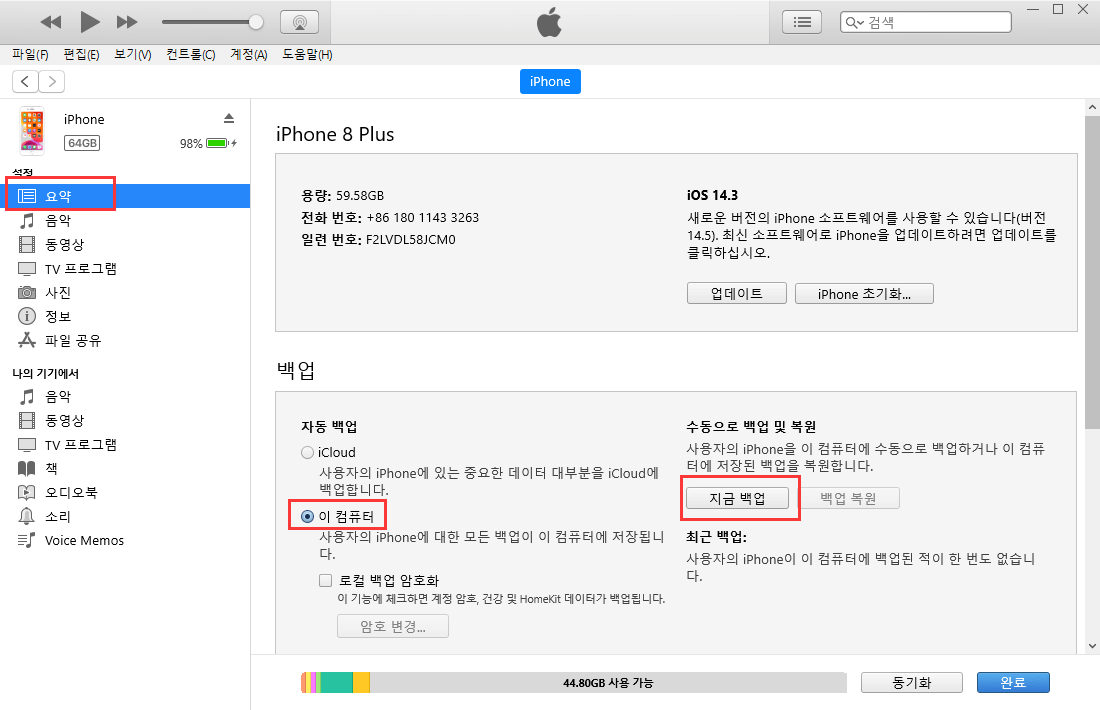Click the list view icon beside the search box
The width and height of the screenshot is (1100, 710).
click(801, 21)
